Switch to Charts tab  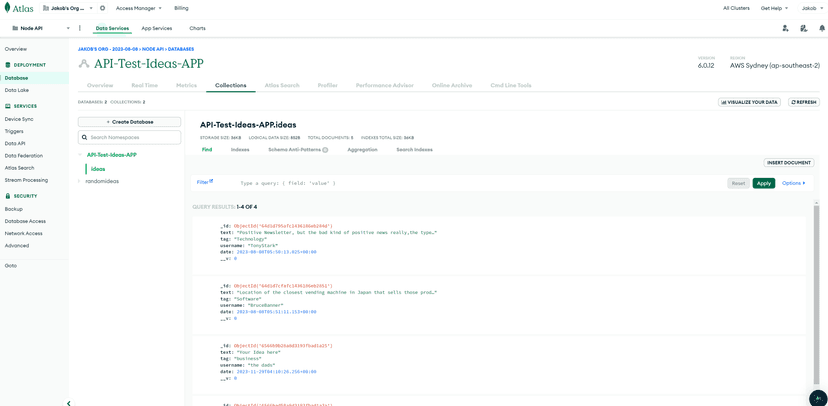197,29
